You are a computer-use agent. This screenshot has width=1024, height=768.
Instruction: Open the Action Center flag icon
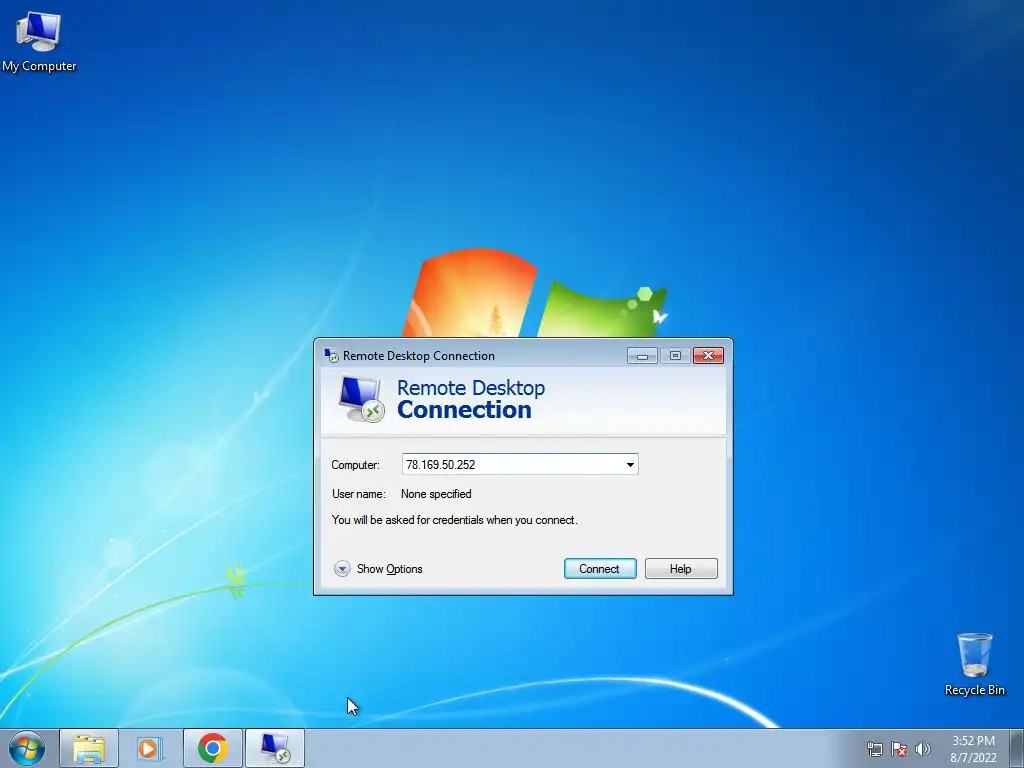pos(899,749)
